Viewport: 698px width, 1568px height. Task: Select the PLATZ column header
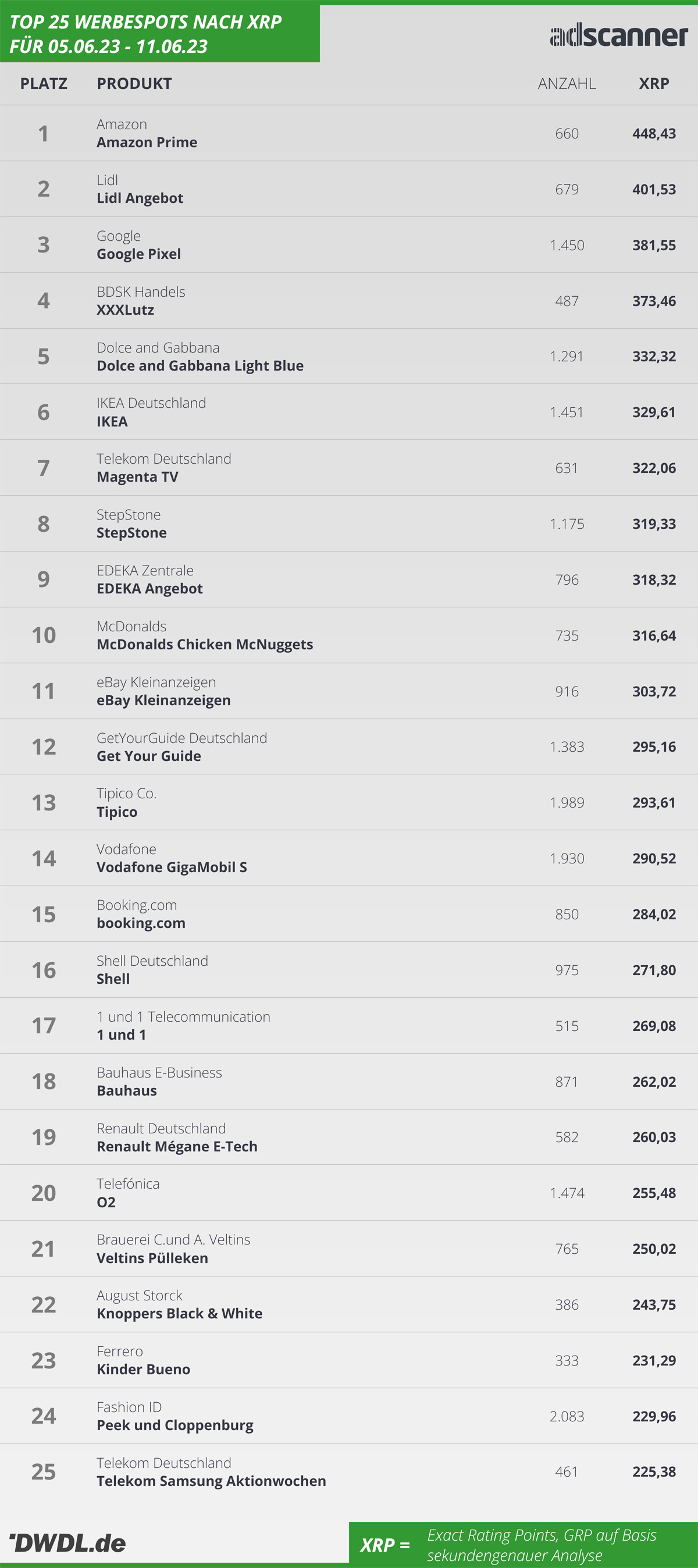click(x=44, y=83)
